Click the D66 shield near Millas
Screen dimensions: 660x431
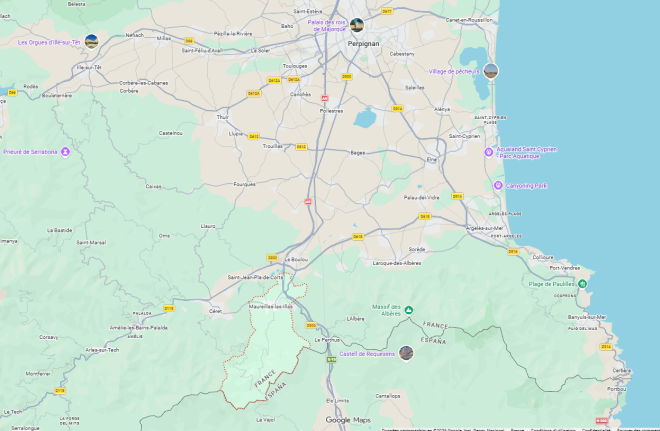[x=189, y=41]
